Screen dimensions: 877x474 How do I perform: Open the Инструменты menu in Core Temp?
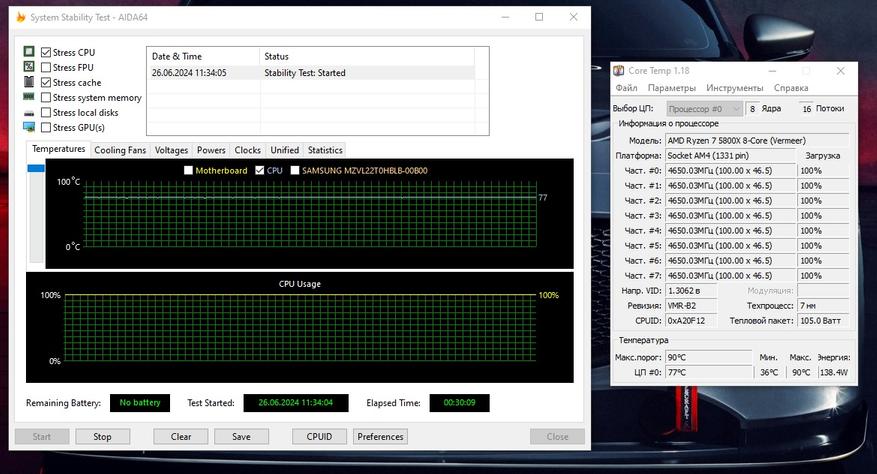pos(734,88)
